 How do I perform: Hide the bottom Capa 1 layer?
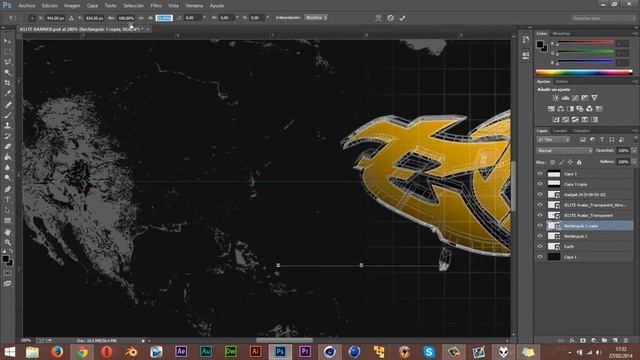[540, 257]
